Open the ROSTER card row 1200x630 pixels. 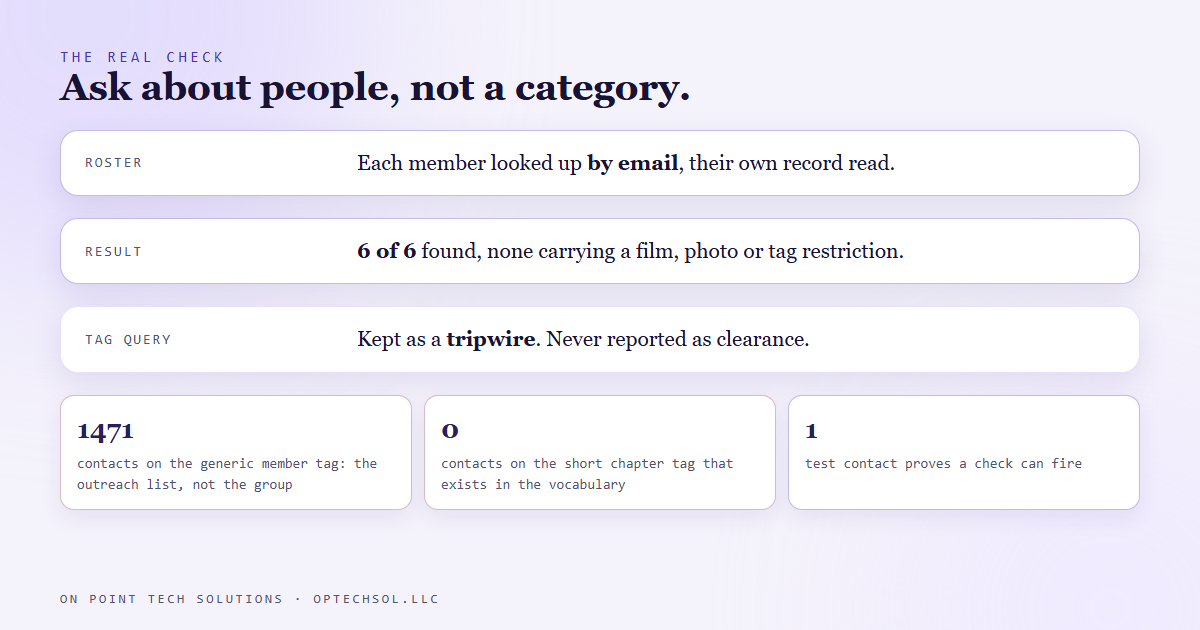coord(600,163)
